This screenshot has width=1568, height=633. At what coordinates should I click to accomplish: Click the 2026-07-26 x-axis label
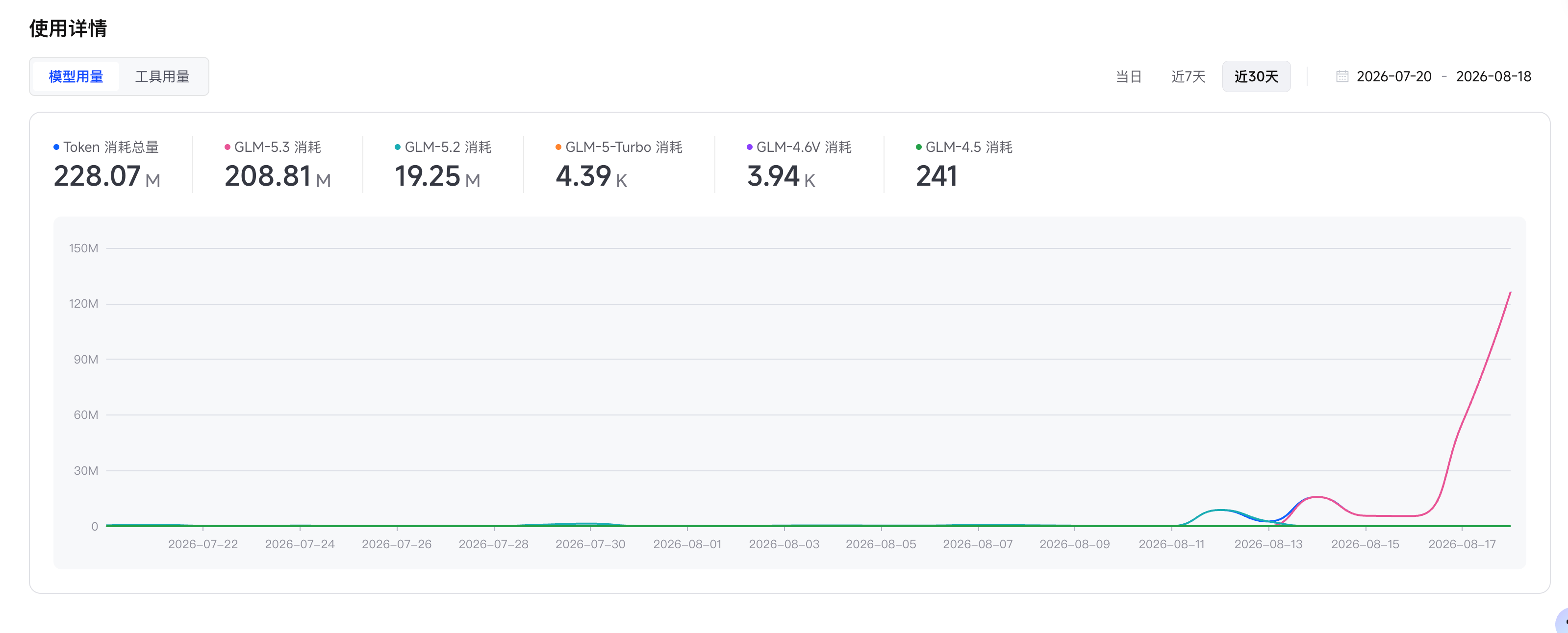(x=396, y=544)
